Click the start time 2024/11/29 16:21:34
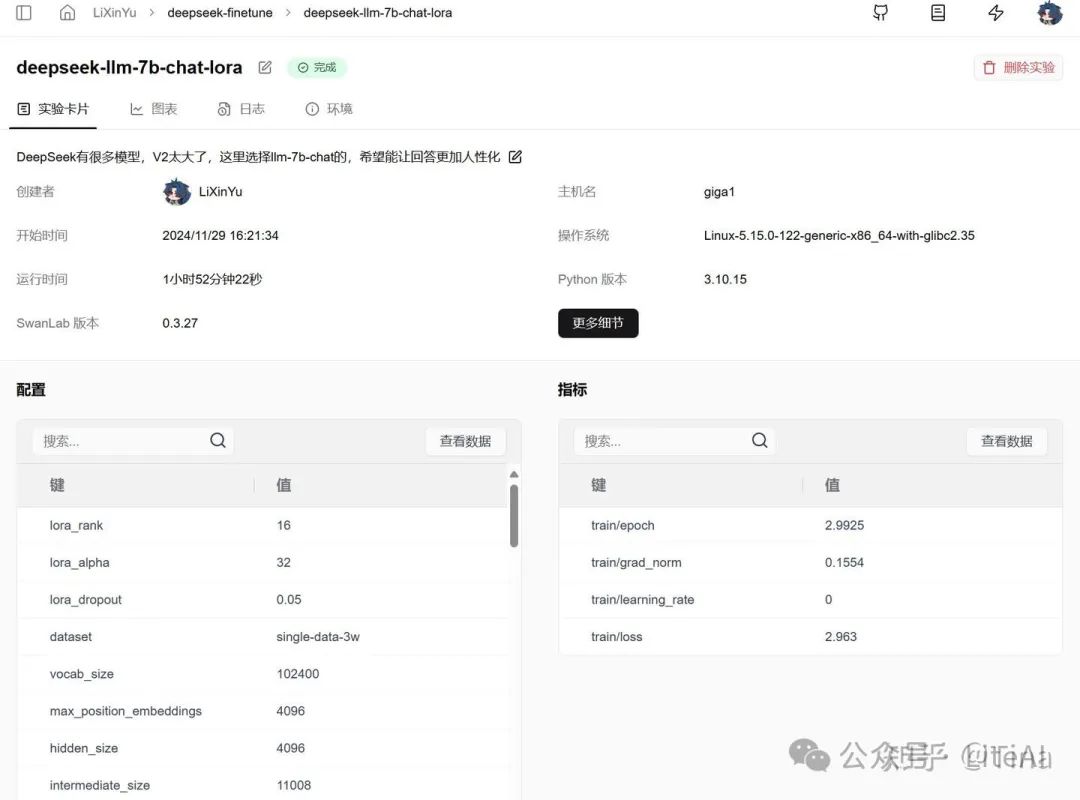1080x800 pixels. click(x=220, y=235)
